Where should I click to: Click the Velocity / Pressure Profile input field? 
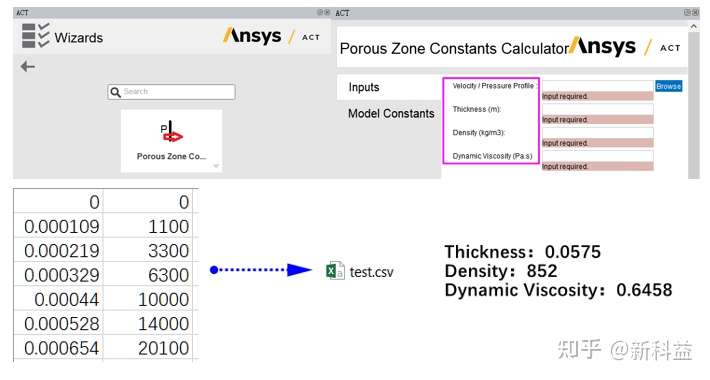coord(597,86)
